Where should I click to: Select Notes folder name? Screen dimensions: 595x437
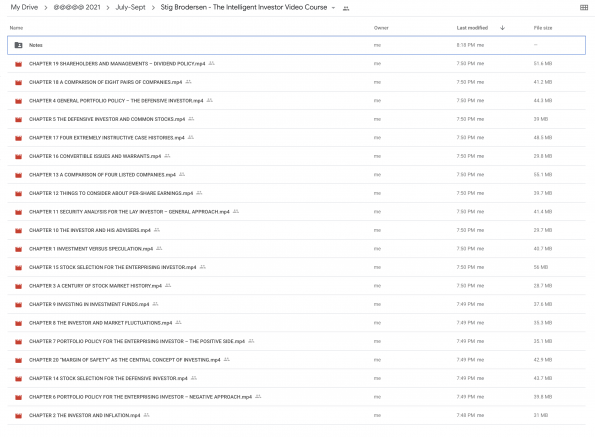tap(36, 45)
